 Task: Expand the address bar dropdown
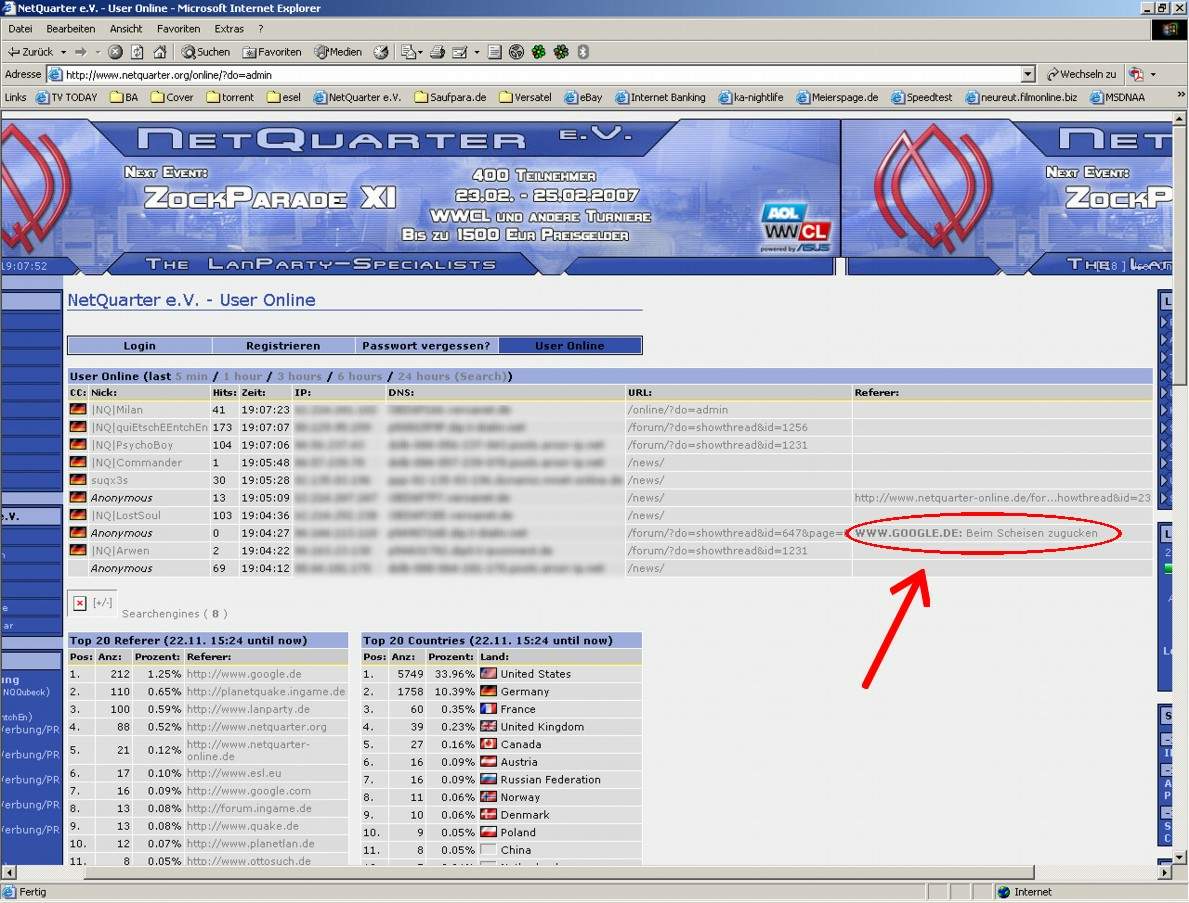coord(1028,74)
